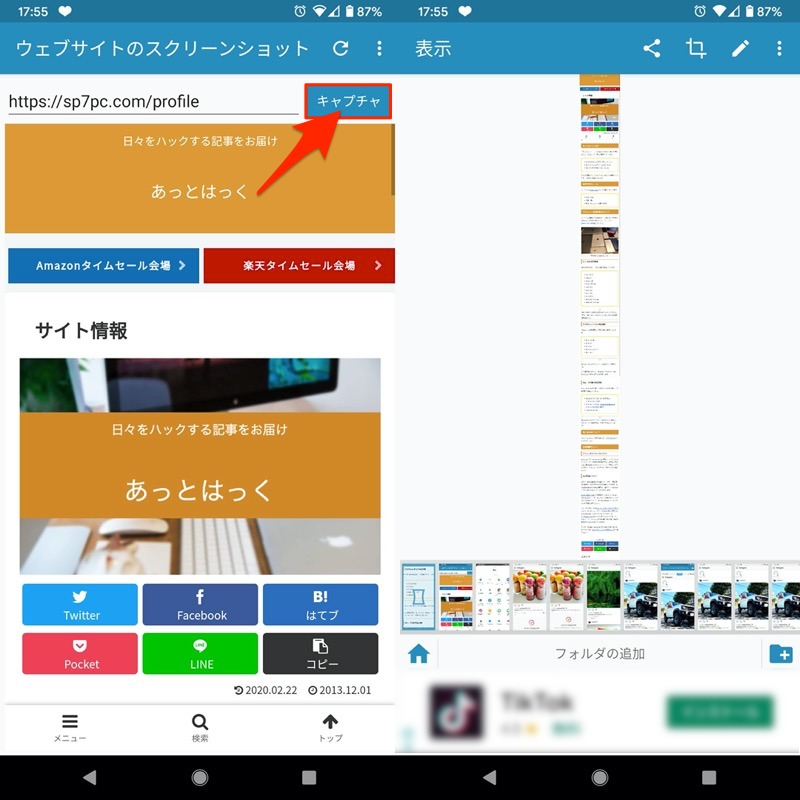This screenshot has height=800, width=800.
Task: Open the メニュー hamburger menu
Action: pyautogui.click(x=70, y=728)
